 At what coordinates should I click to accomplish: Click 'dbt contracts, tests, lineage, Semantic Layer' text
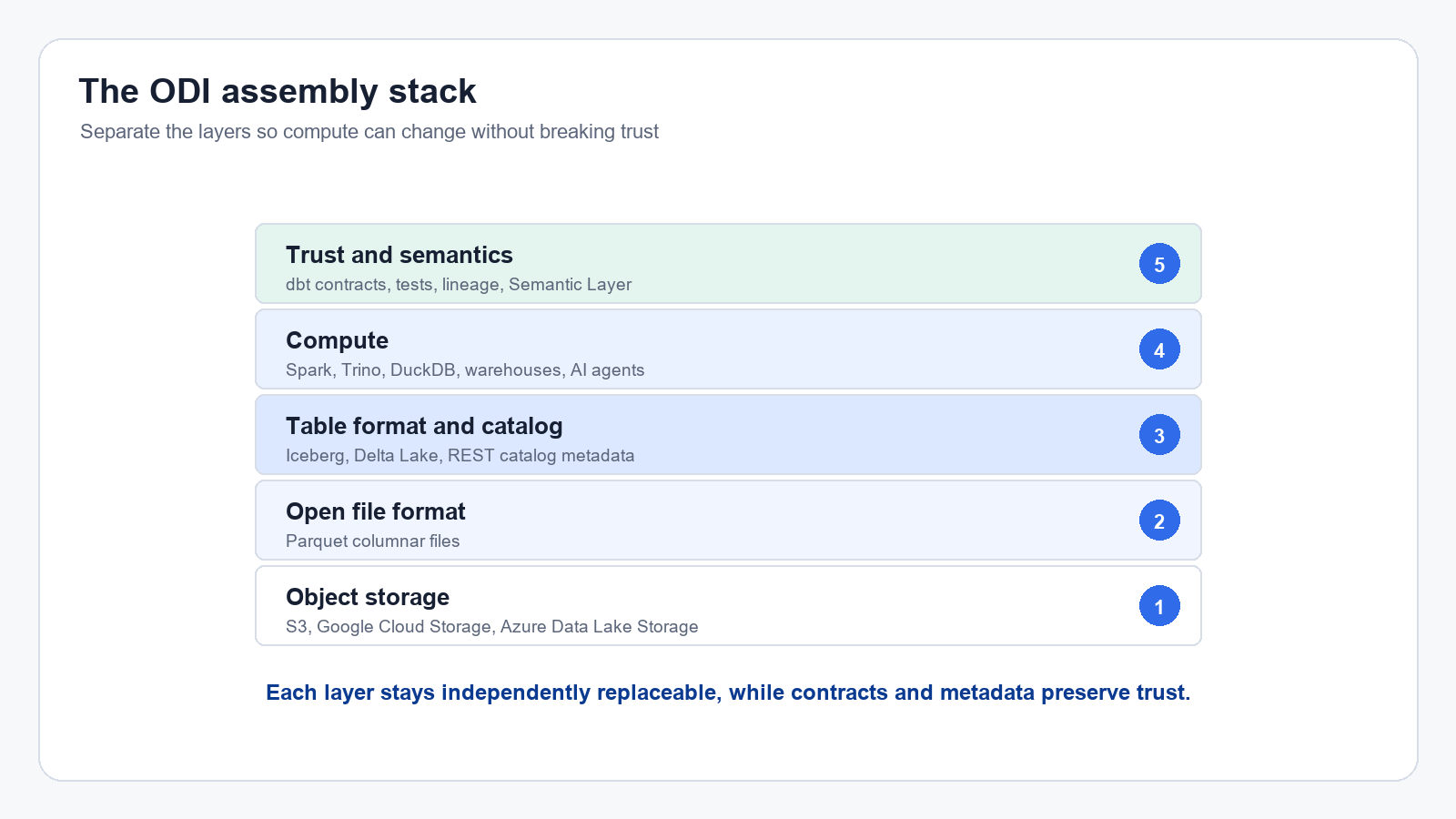point(459,284)
